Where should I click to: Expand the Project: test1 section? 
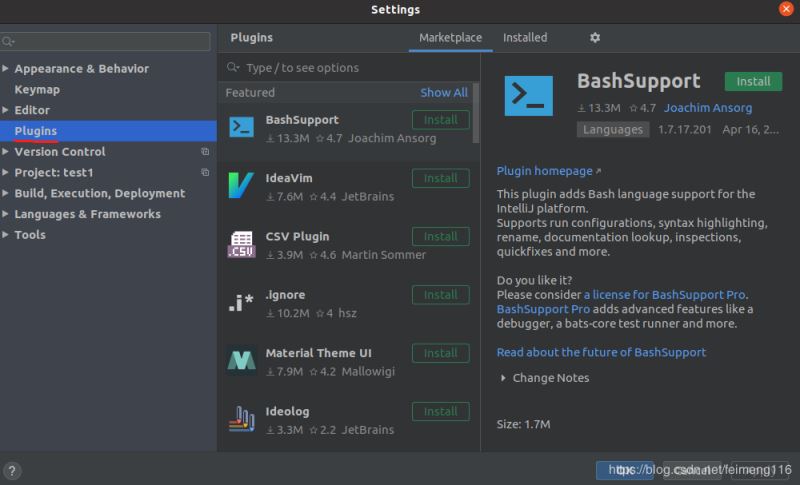[5, 172]
